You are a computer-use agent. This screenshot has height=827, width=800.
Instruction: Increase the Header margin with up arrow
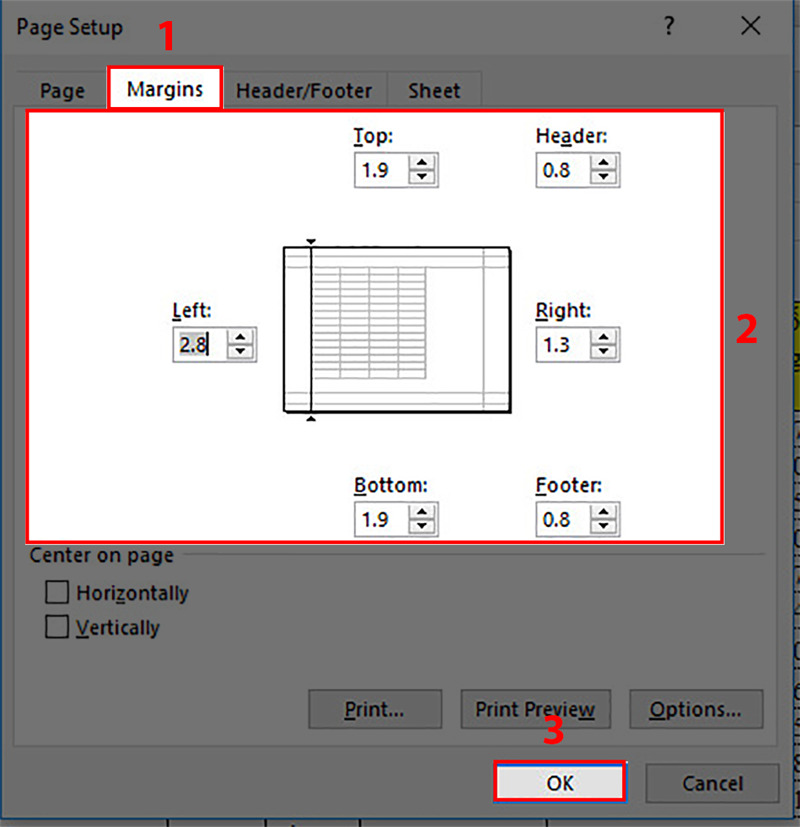tap(605, 163)
